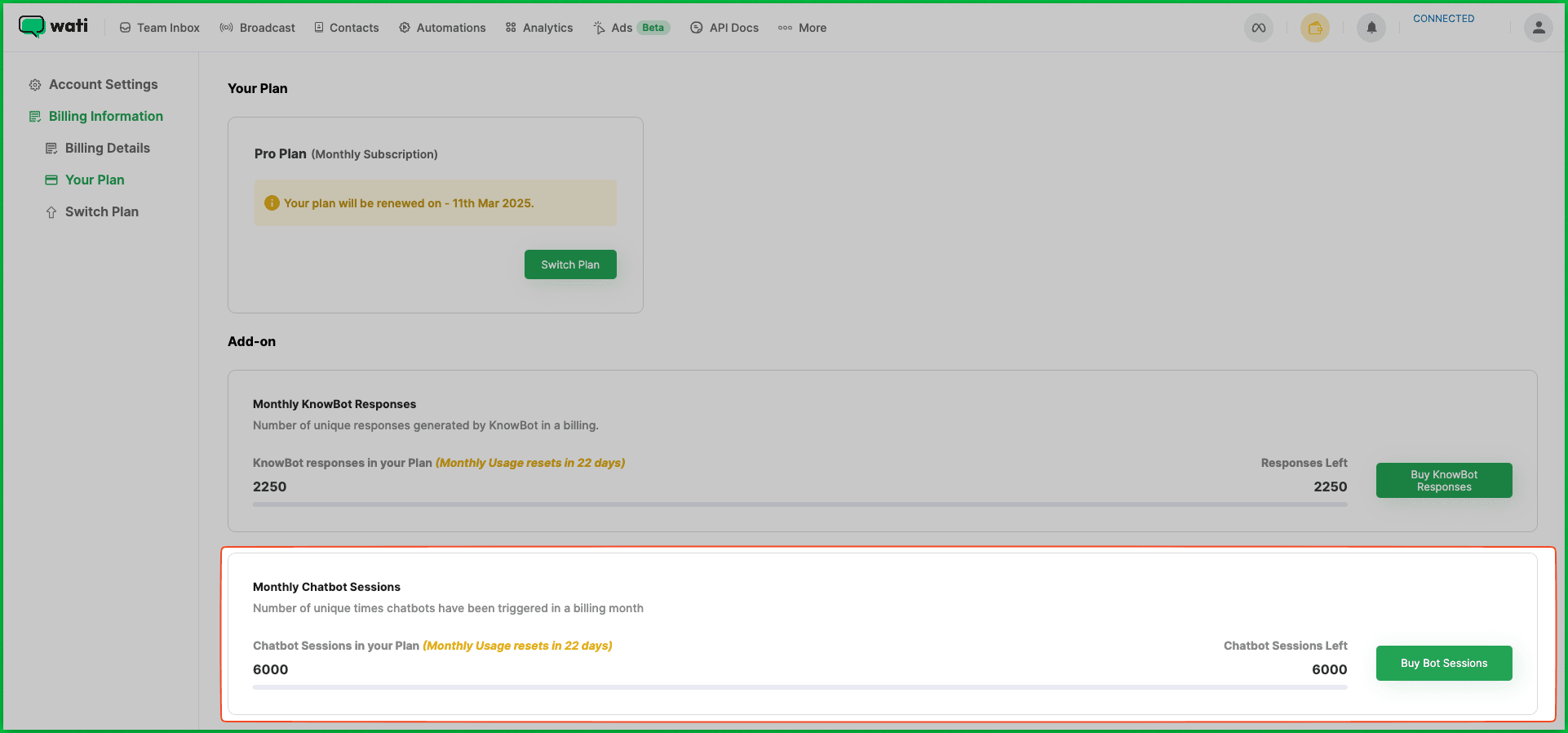Navigate to Contacts

point(346,28)
